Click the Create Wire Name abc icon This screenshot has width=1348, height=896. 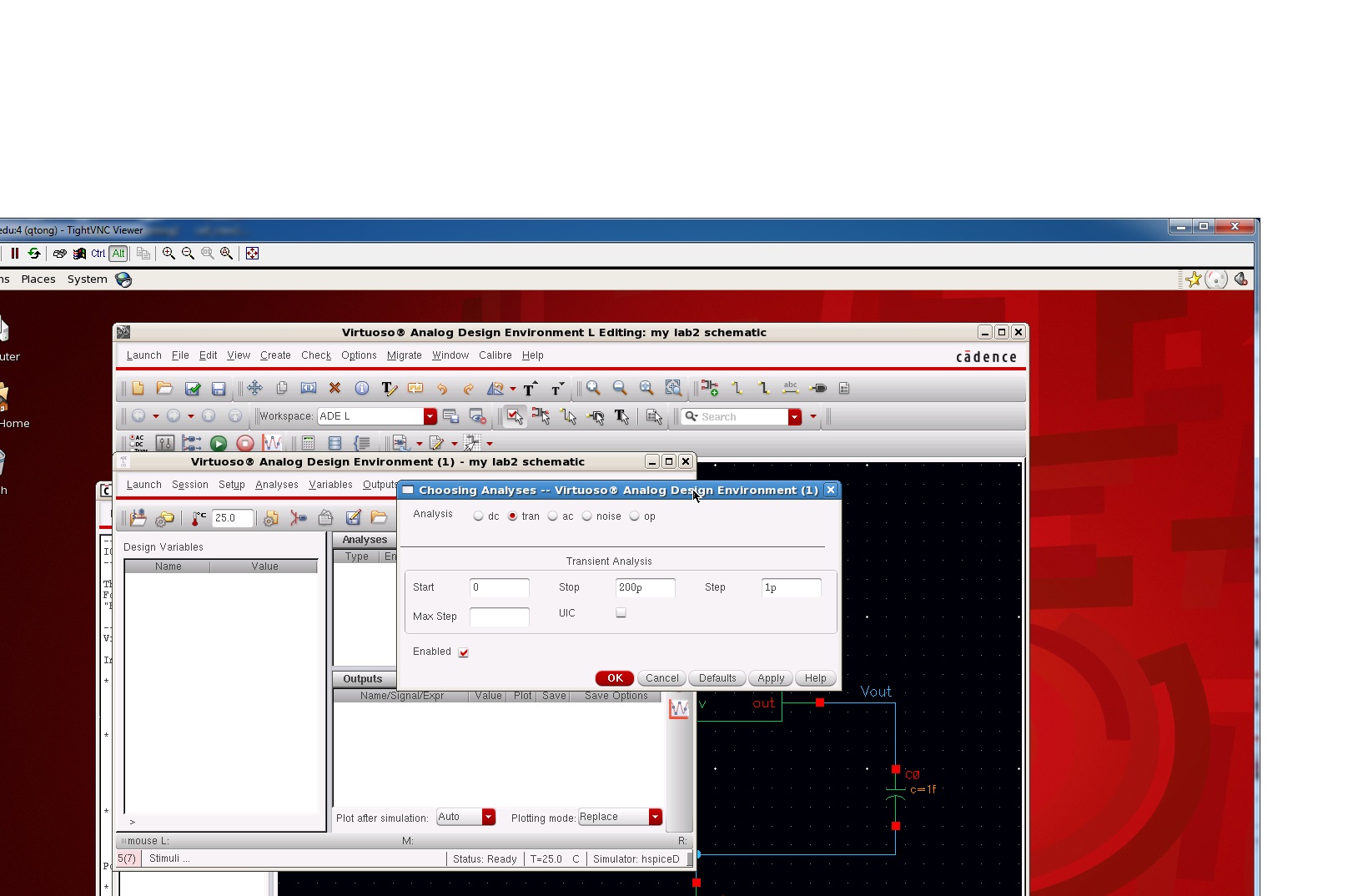pyautogui.click(x=791, y=388)
